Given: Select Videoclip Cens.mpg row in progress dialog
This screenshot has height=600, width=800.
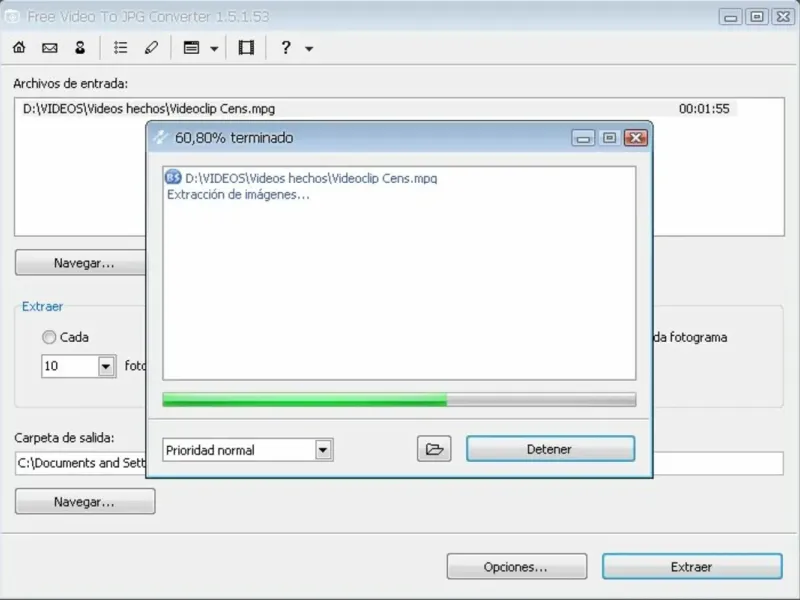Looking at the screenshot, I should 311,178.
